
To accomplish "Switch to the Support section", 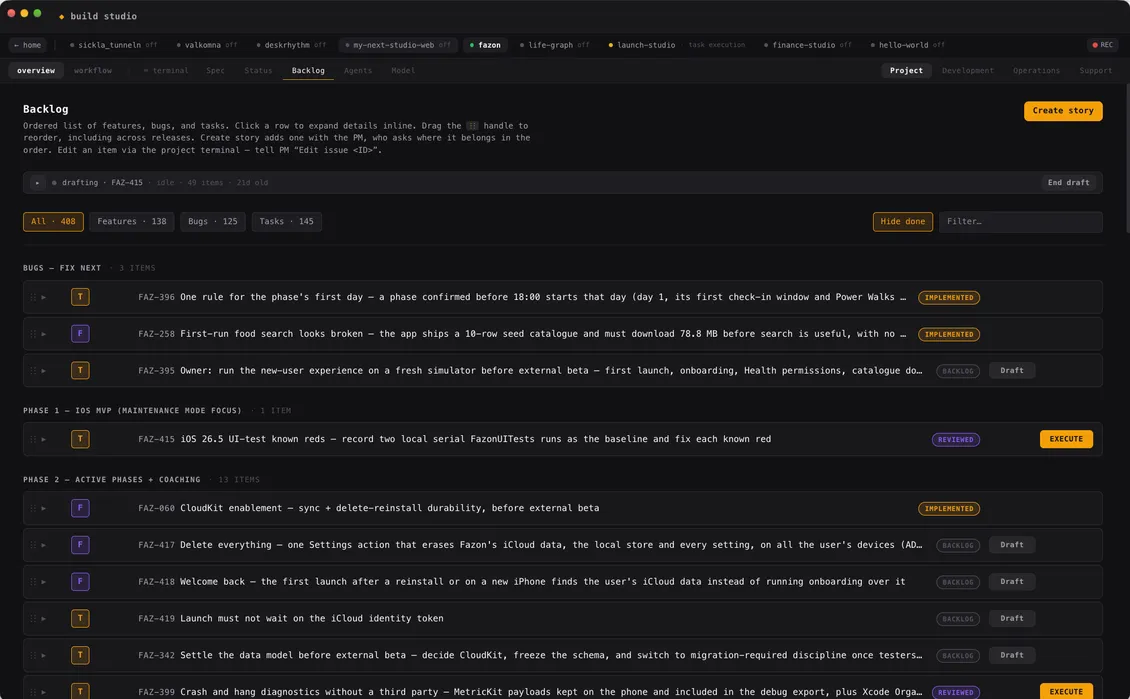I will (x=1095, y=71).
